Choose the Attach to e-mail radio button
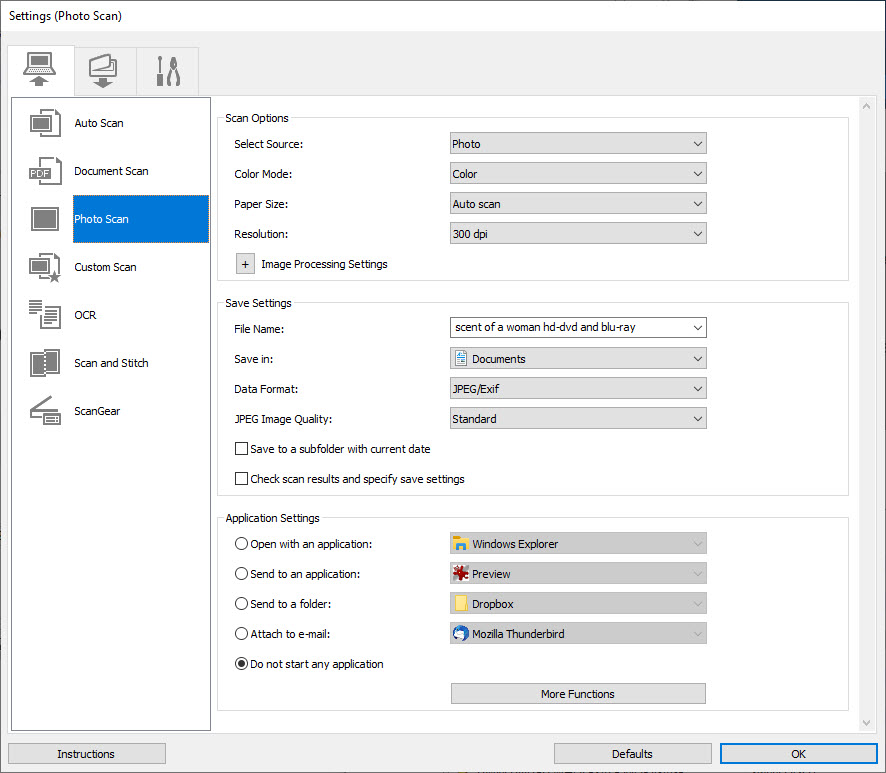The width and height of the screenshot is (886, 773). (241, 634)
